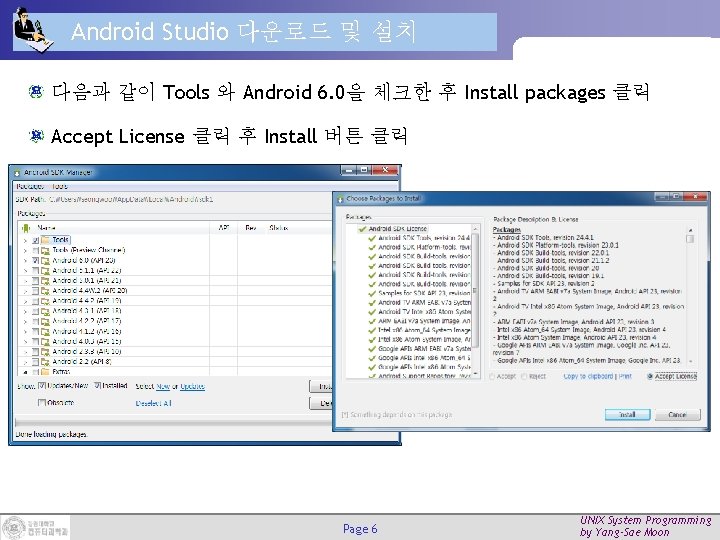
Task: Click green check beside Android SDK Platform-tools
Action: [x=372, y=247]
